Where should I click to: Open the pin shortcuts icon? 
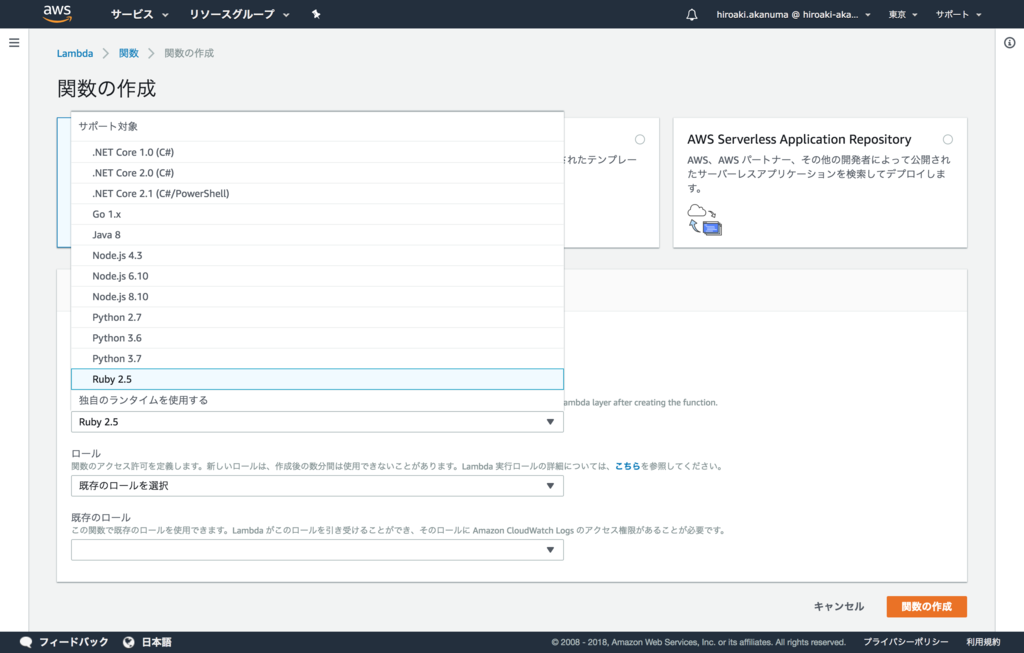point(316,14)
